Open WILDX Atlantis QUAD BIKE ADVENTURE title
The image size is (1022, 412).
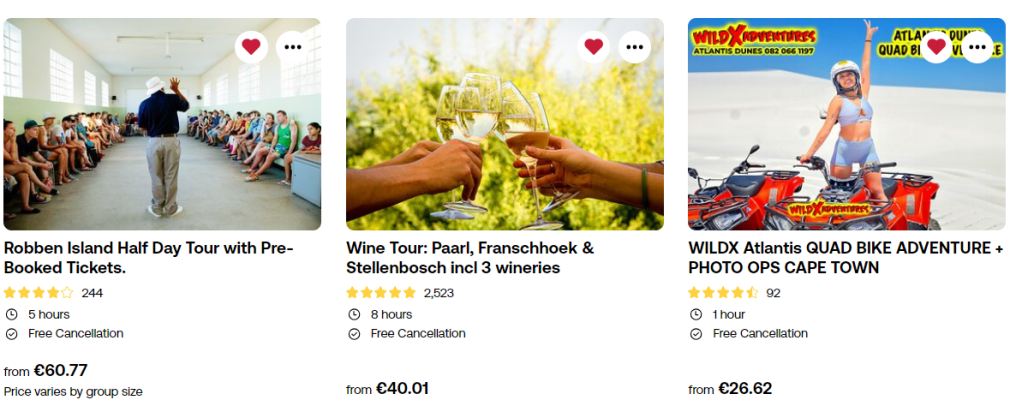click(x=845, y=258)
